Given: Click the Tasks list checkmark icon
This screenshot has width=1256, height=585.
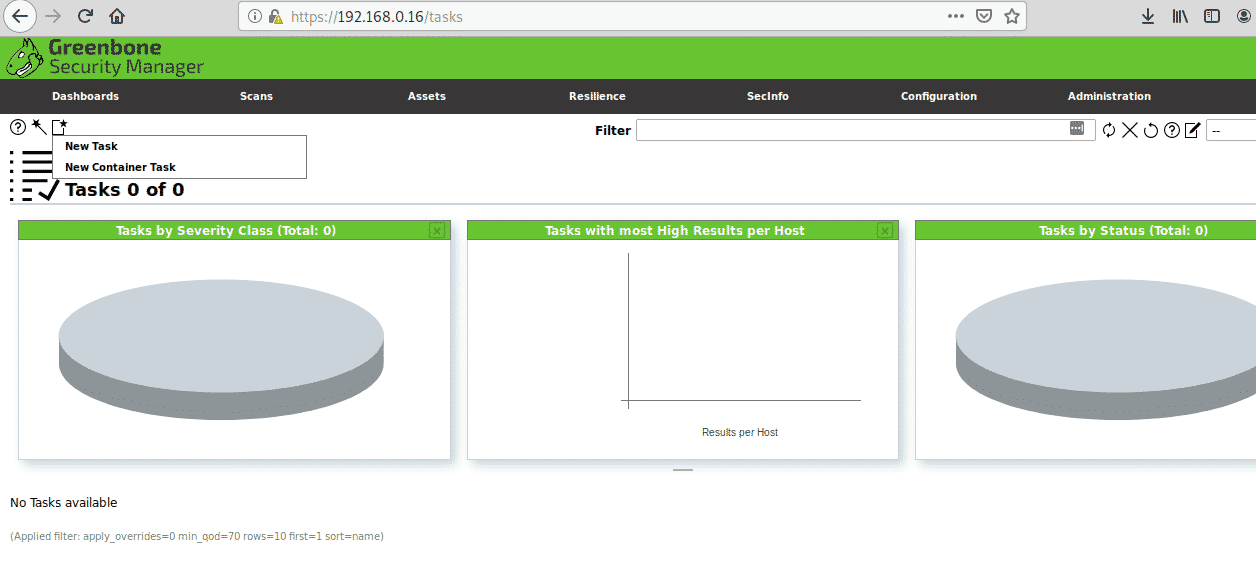Looking at the screenshot, I should (35, 176).
